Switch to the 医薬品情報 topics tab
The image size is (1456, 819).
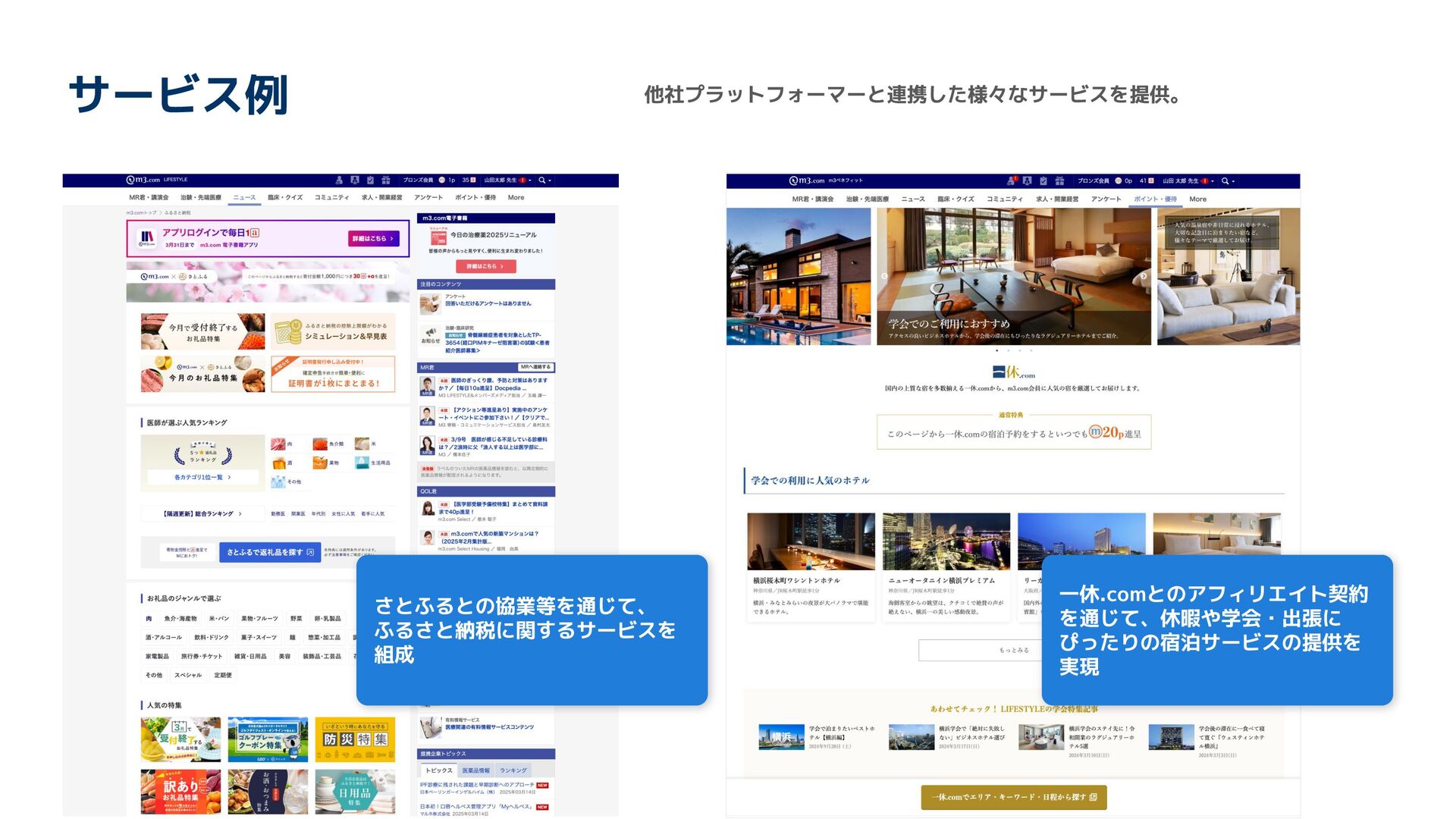pos(475,770)
